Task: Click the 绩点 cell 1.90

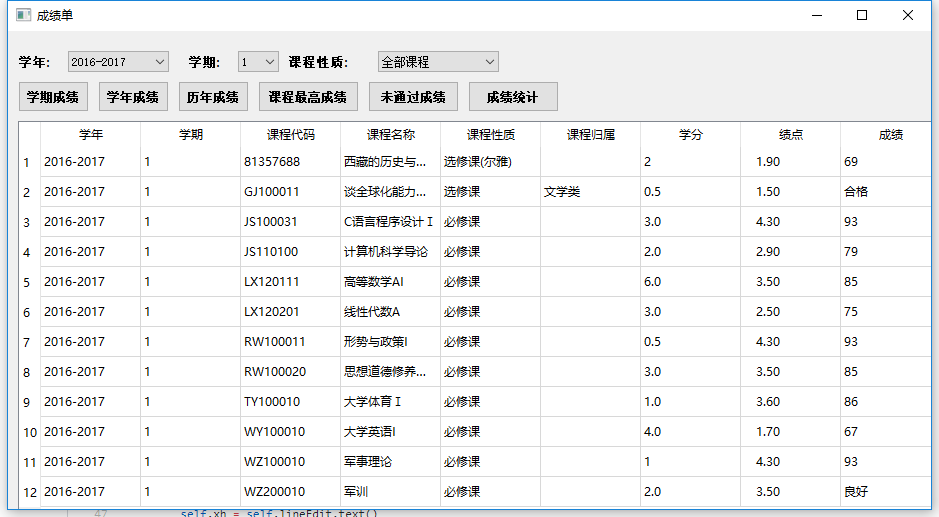Action: (x=790, y=162)
